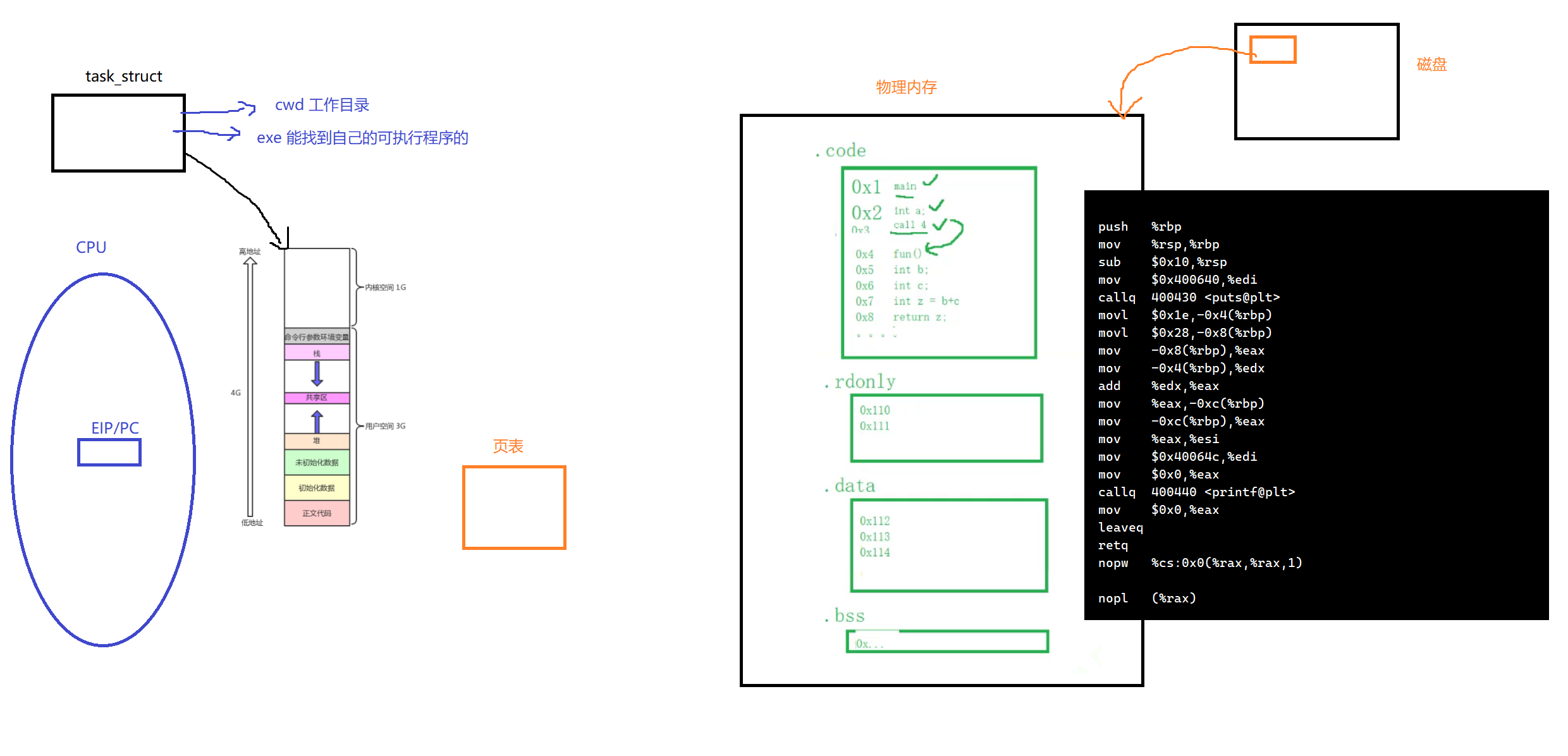The image size is (1568, 756).
Task: Click the 'push %rbp' assembly line
Action: click(1139, 226)
